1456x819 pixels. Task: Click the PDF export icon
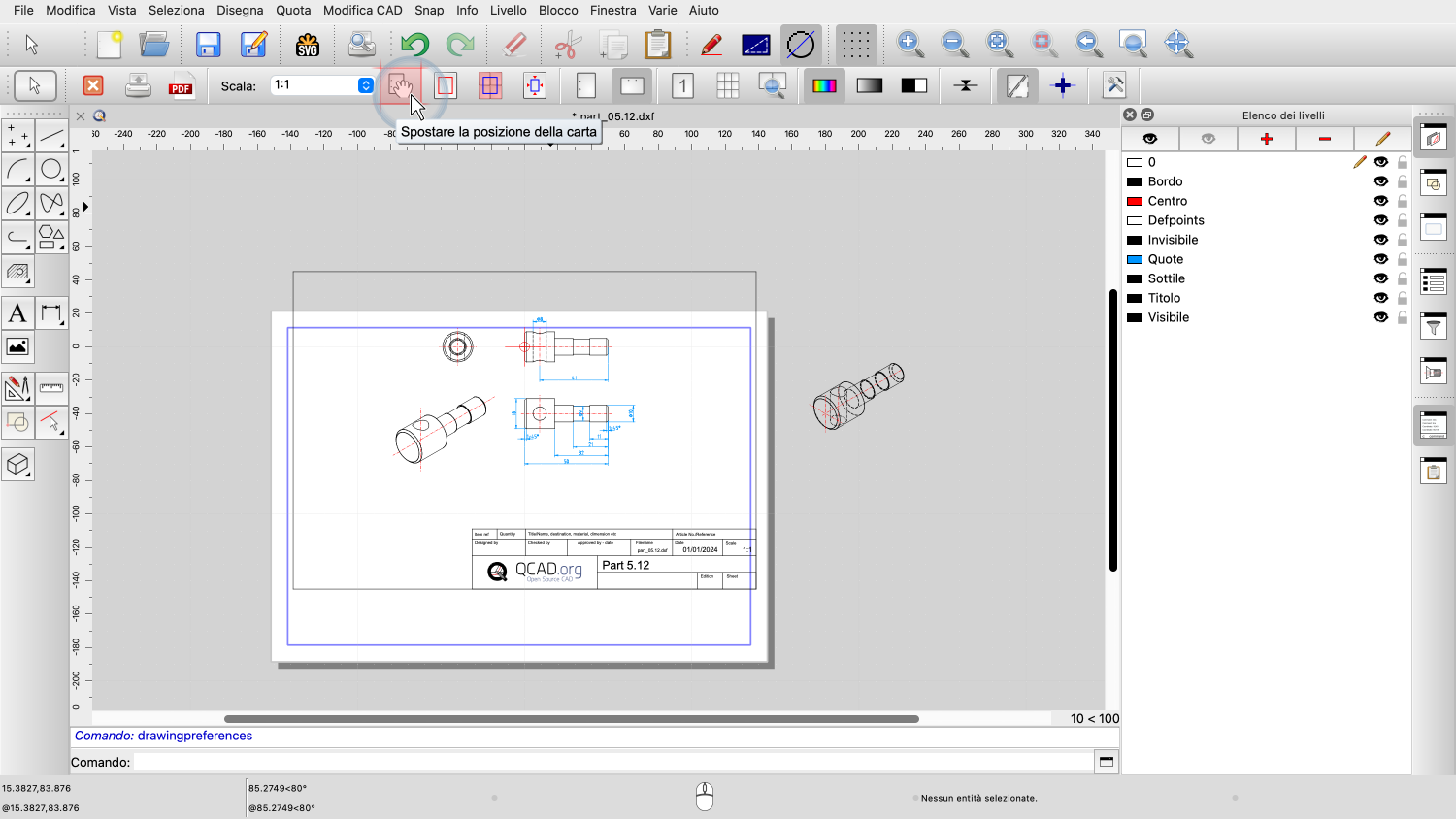coord(181,86)
